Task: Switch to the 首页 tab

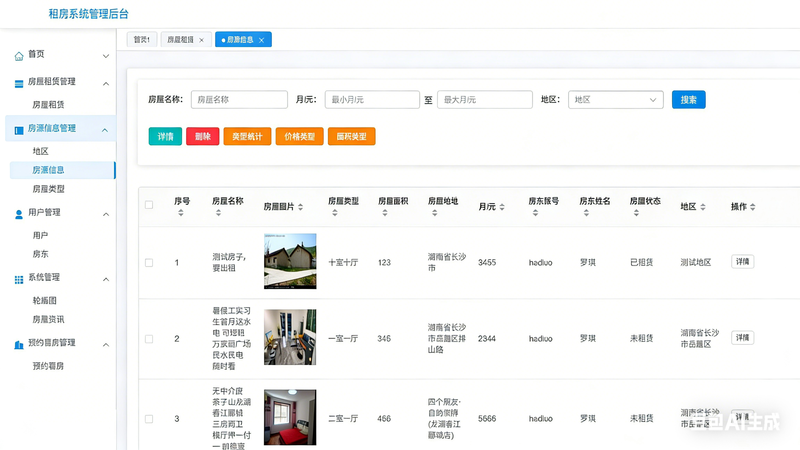Action: (141, 40)
